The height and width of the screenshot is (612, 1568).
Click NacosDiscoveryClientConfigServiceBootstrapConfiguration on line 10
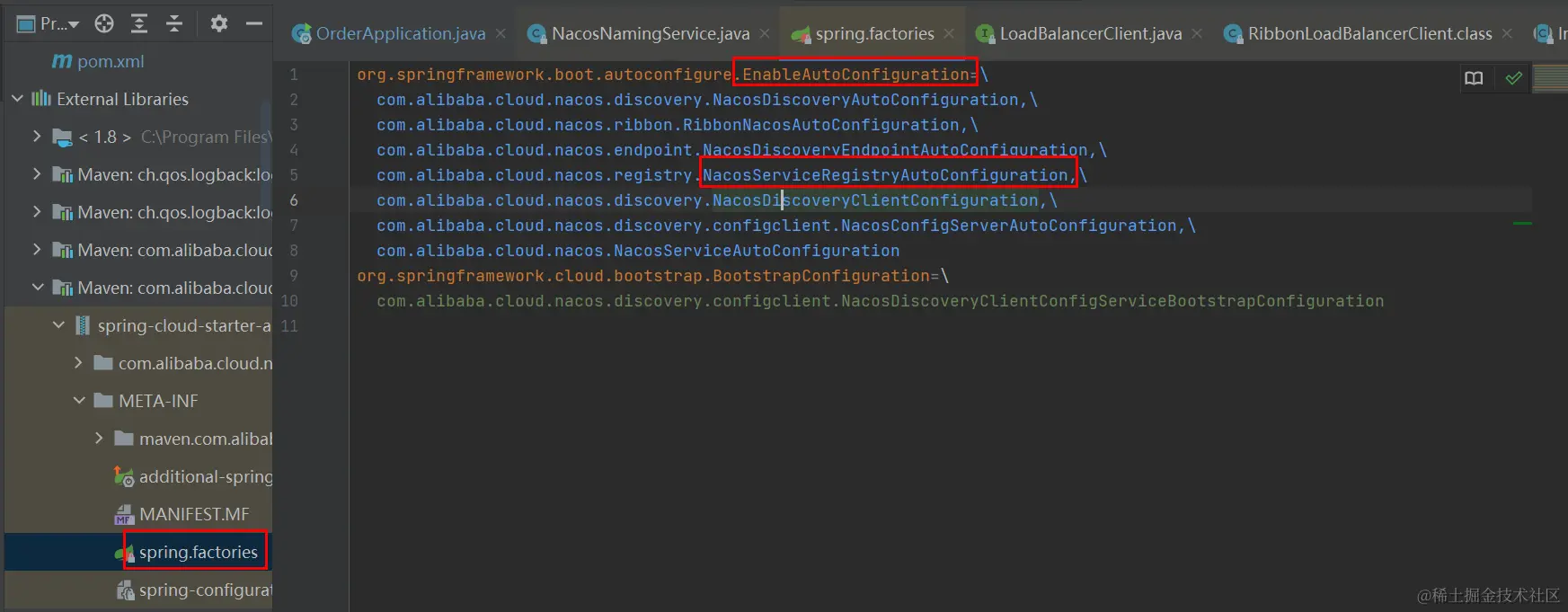pyautogui.click(x=1112, y=301)
